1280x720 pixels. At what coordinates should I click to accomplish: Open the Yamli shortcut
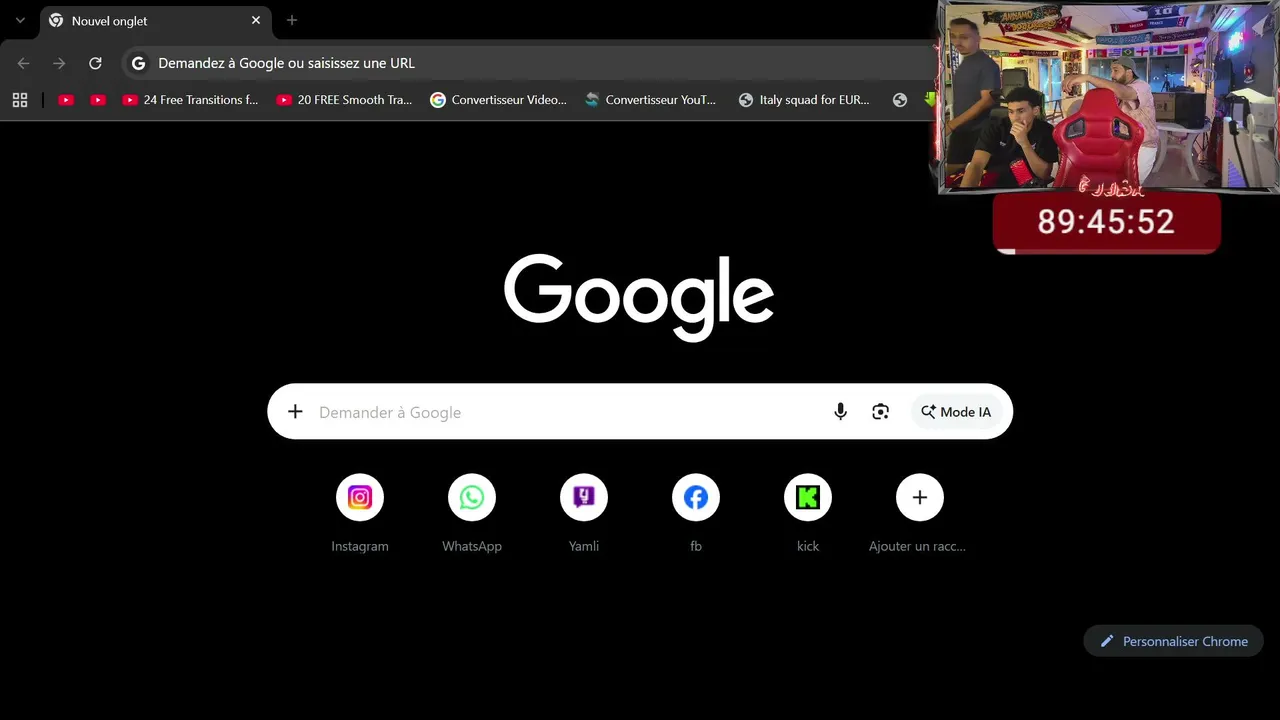pyautogui.click(x=584, y=513)
